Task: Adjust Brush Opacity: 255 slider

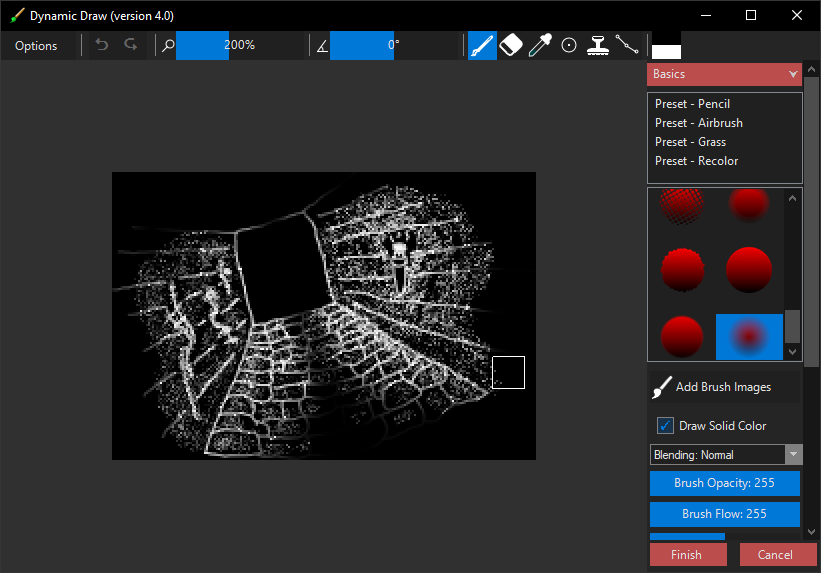Action: pos(725,483)
